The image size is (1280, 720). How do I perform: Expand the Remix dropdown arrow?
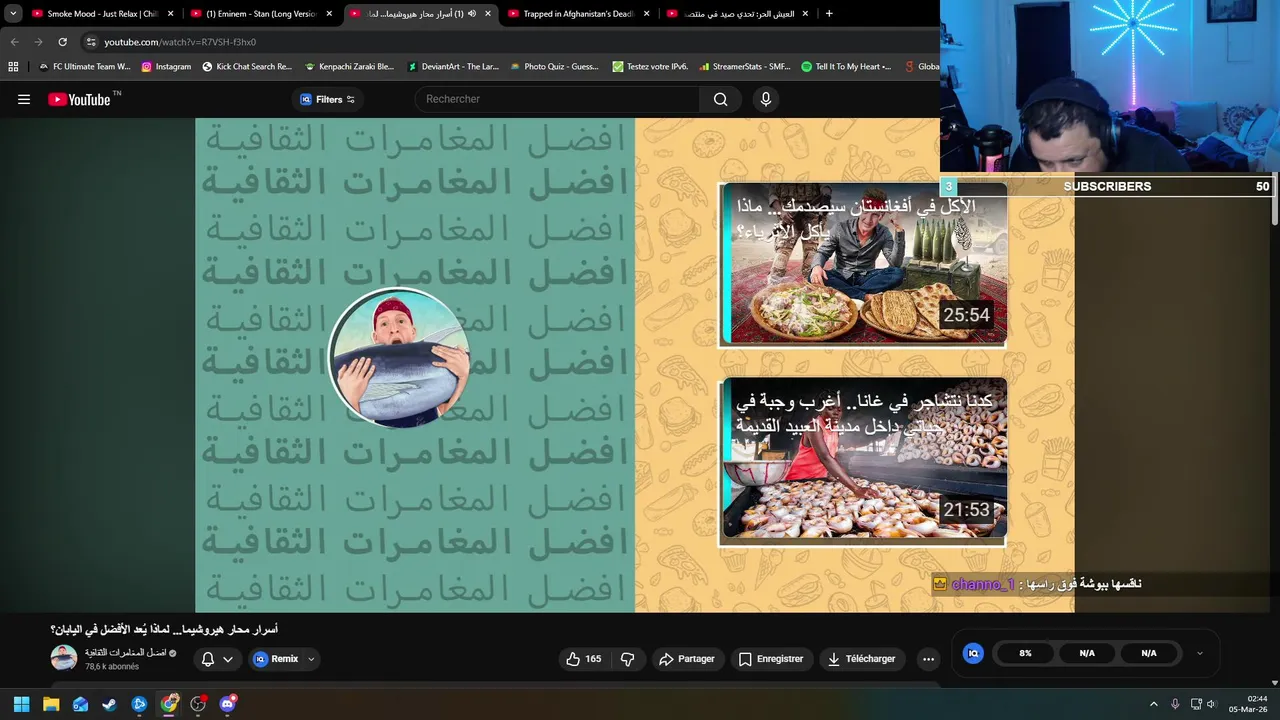[x=311, y=659]
